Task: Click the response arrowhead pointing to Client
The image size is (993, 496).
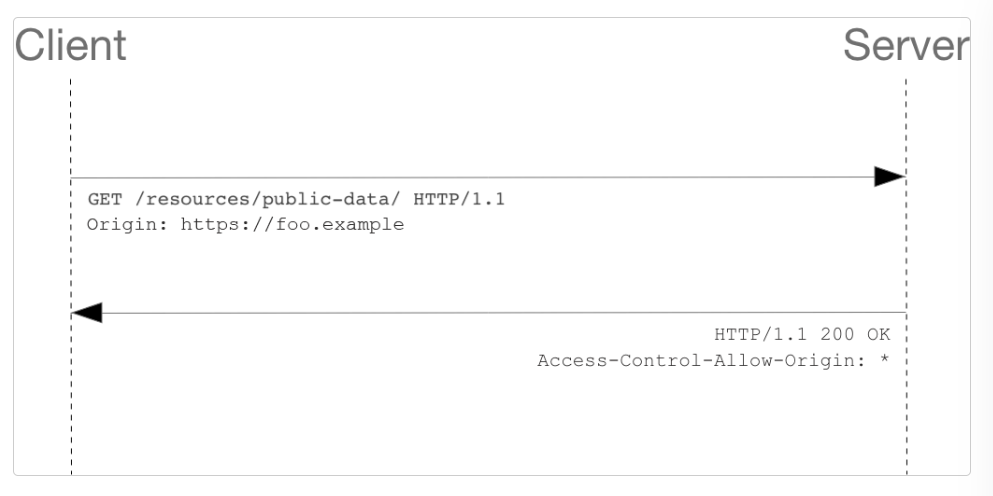Action: coord(87,312)
